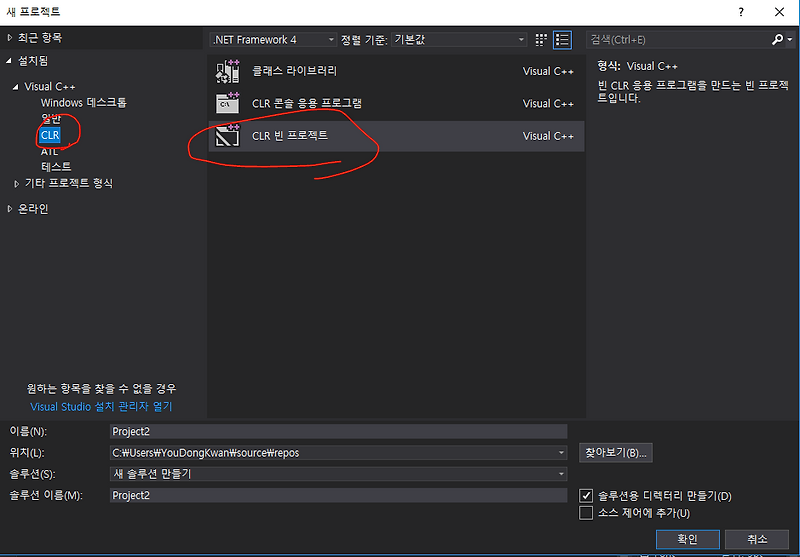Viewport: 800px width, 557px height.
Task: Switch to medium icons list view
Action: click(562, 40)
